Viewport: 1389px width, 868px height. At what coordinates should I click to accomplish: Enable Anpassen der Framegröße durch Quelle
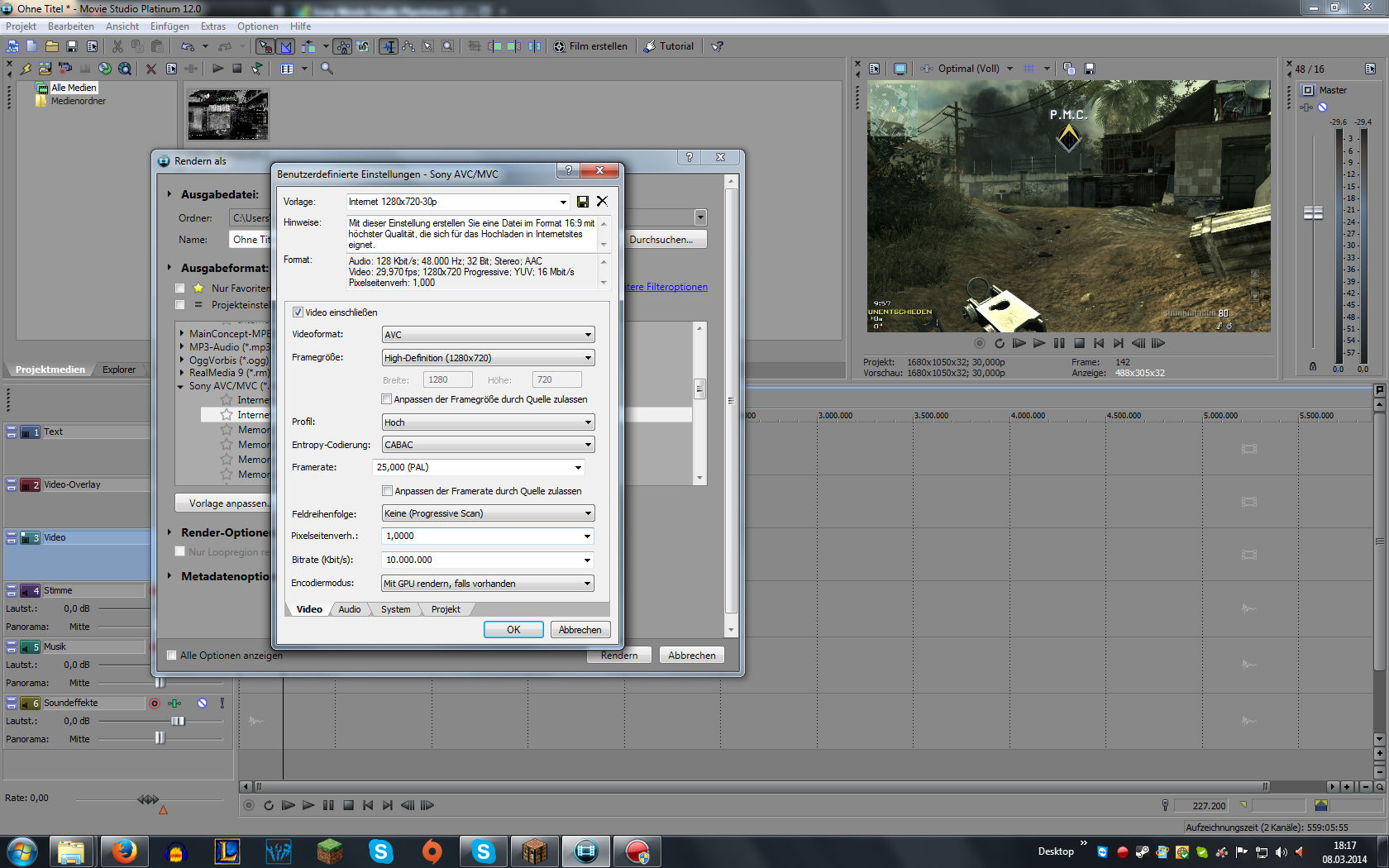click(x=387, y=399)
